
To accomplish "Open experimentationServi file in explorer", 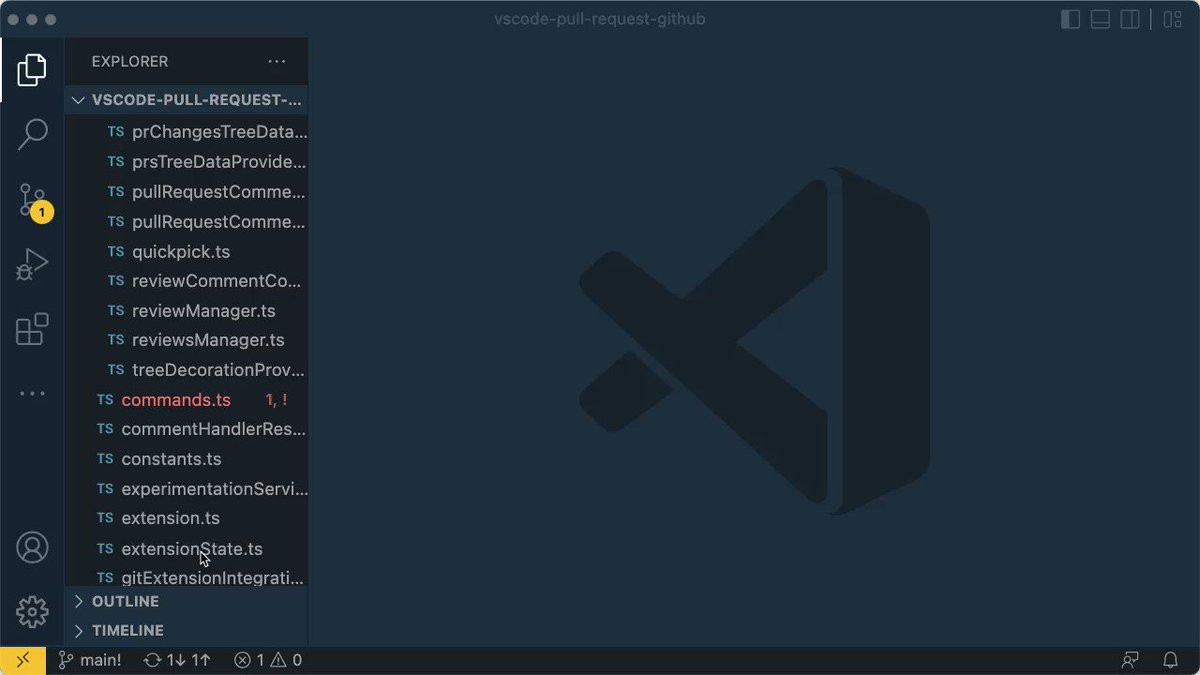I will point(187,489).
